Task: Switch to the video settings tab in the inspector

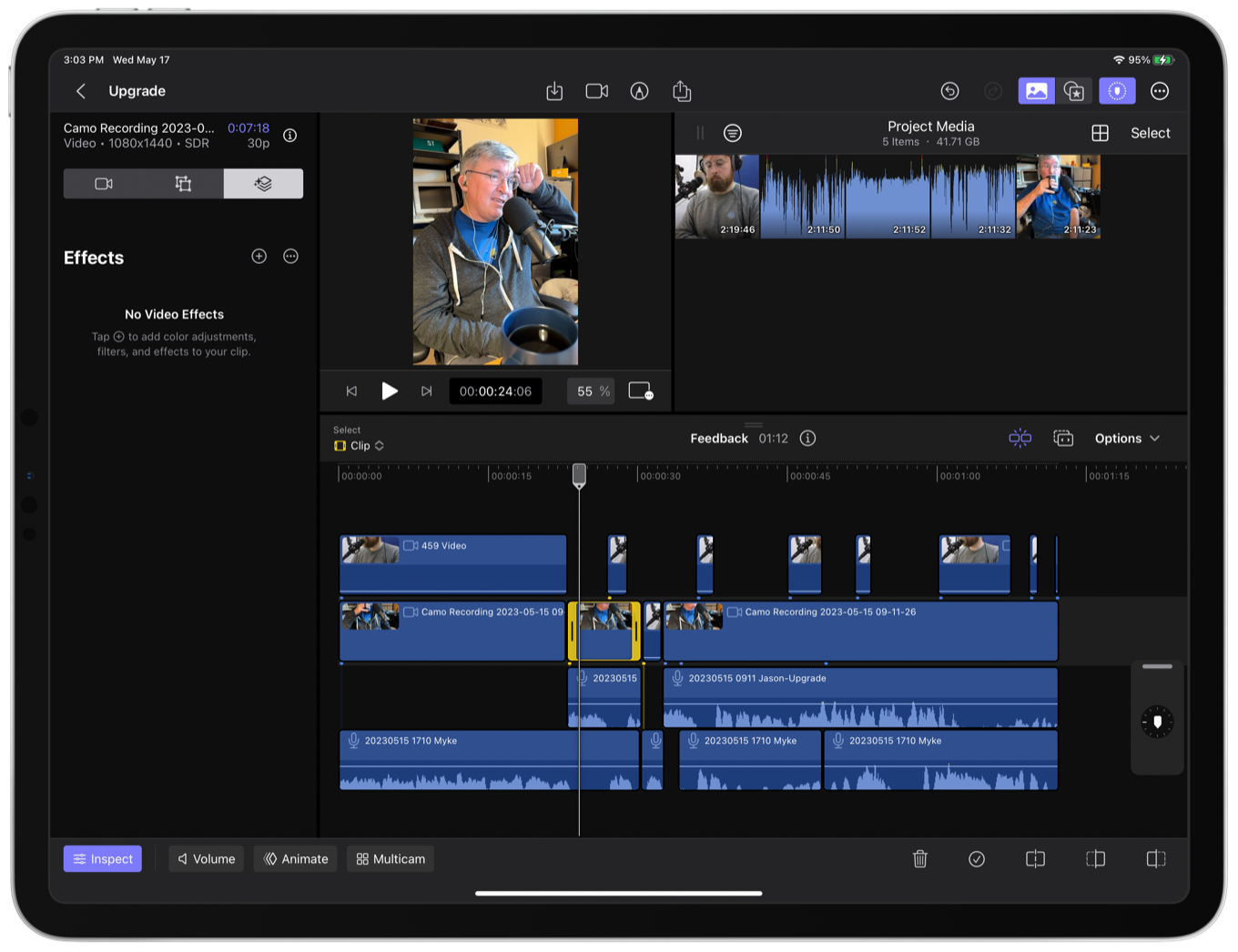Action: pyautogui.click(x=103, y=183)
